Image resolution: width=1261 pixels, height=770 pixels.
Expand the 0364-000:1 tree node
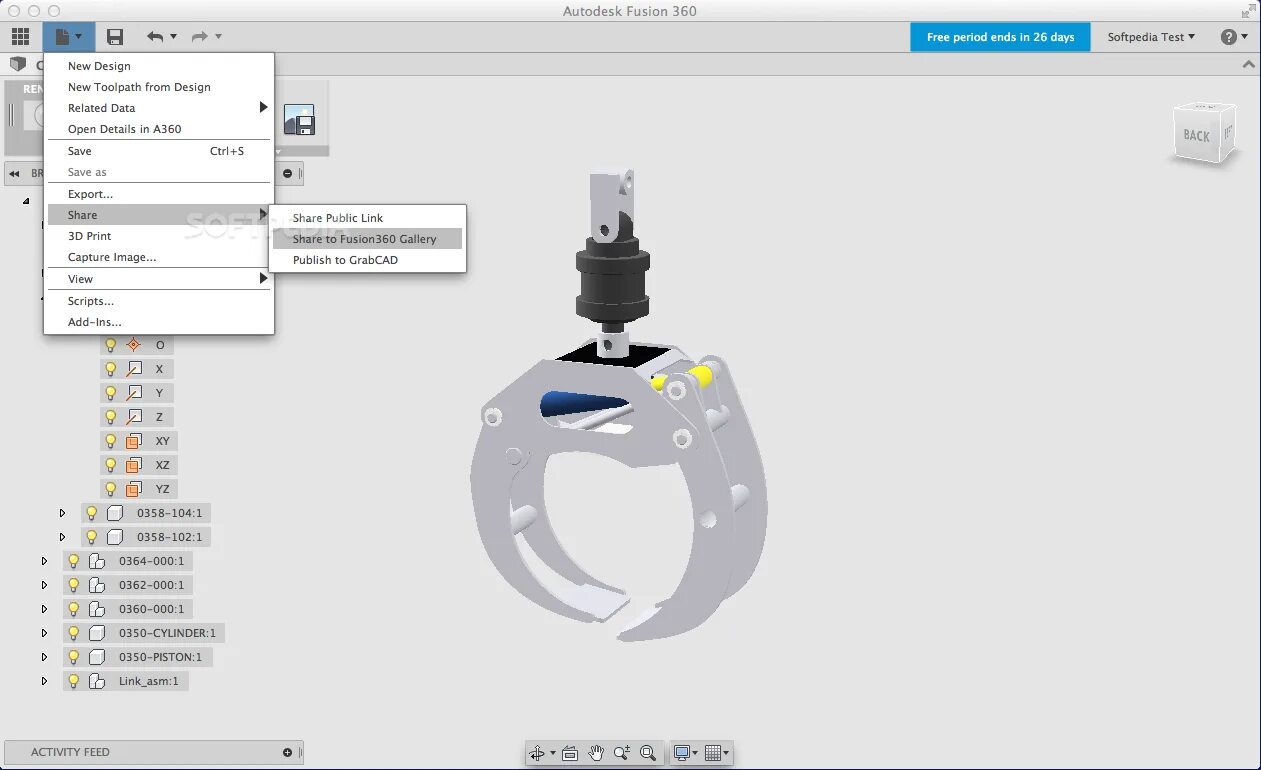44,561
